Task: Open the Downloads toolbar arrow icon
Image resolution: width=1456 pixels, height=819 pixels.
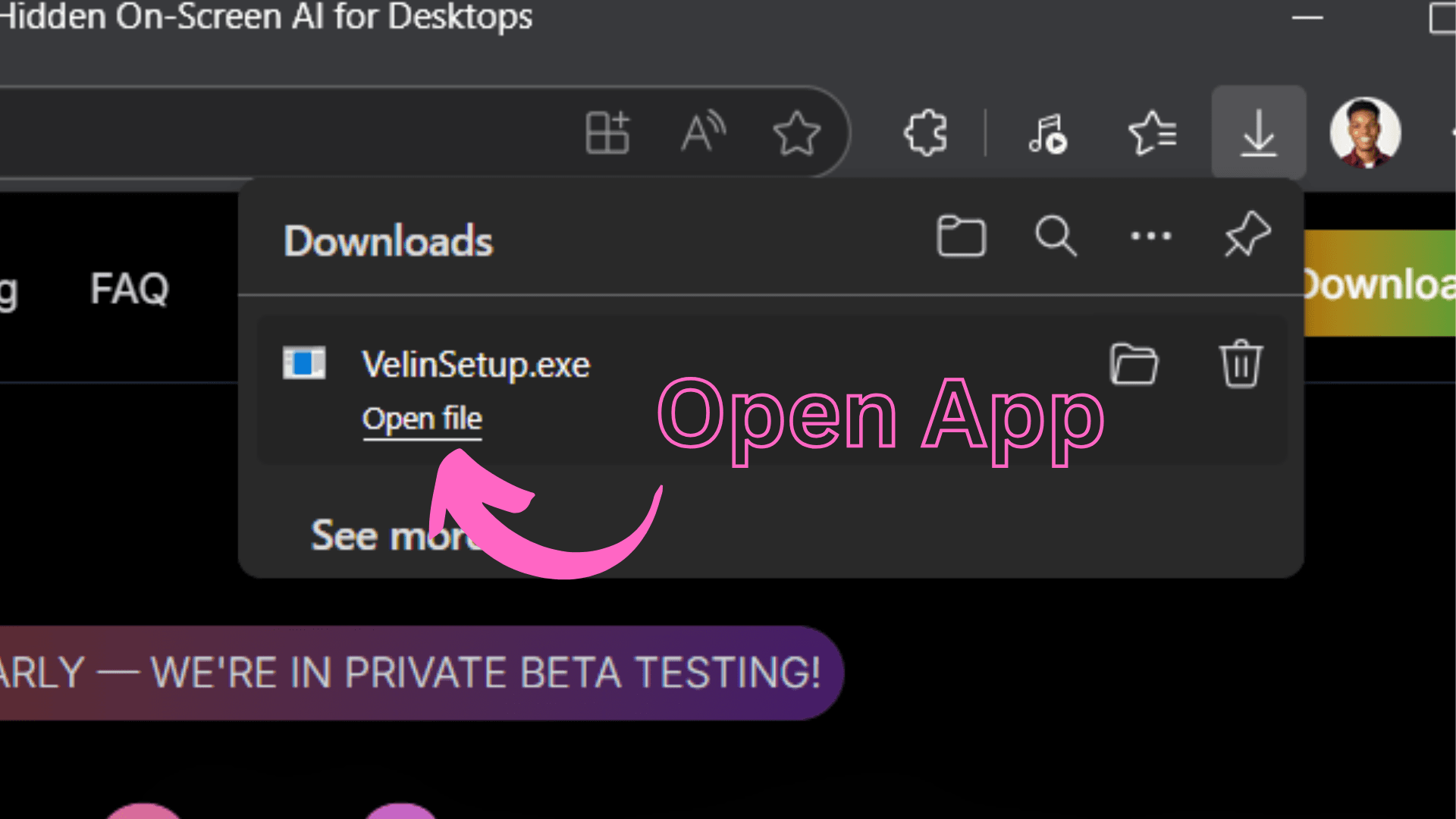Action: (1259, 133)
